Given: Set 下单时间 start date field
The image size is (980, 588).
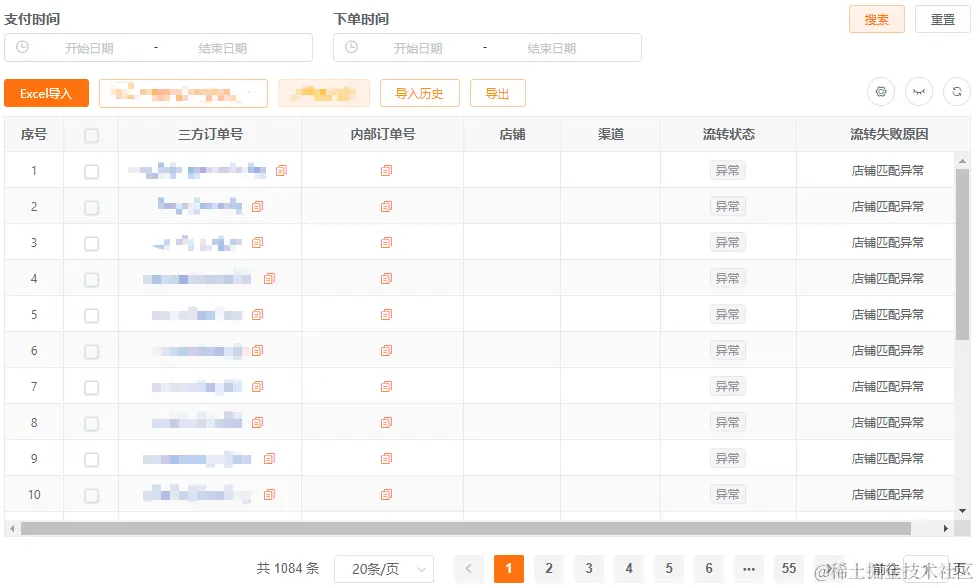Looking at the screenshot, I should point(418,48).
